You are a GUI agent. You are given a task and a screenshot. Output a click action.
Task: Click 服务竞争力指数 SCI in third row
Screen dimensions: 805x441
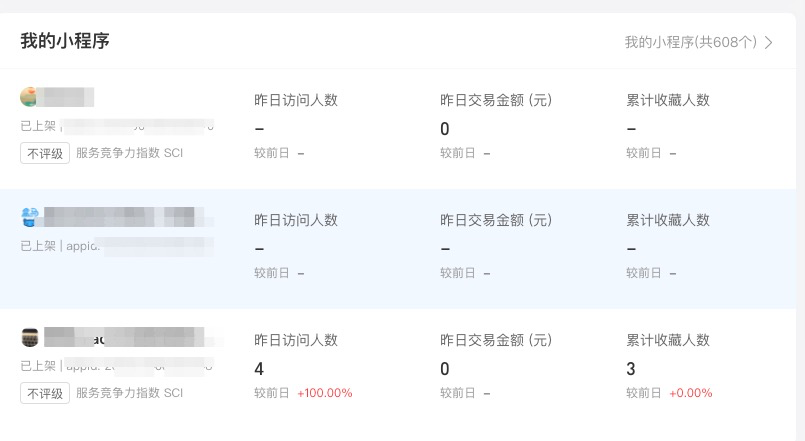point(129,393)
